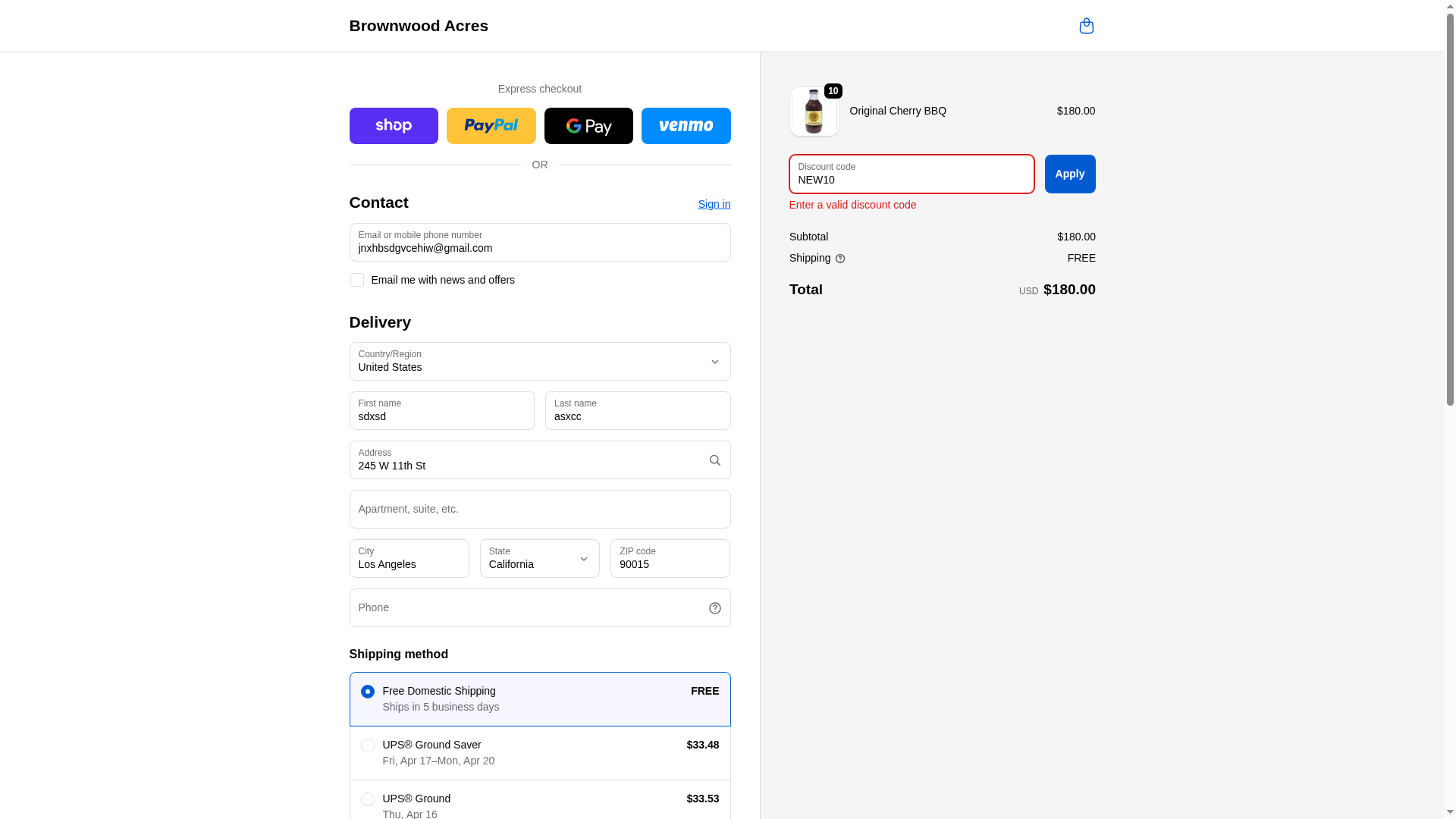Click the Apply discount button
Screen dimensions: 1456x819
[x=1069, y=174]
